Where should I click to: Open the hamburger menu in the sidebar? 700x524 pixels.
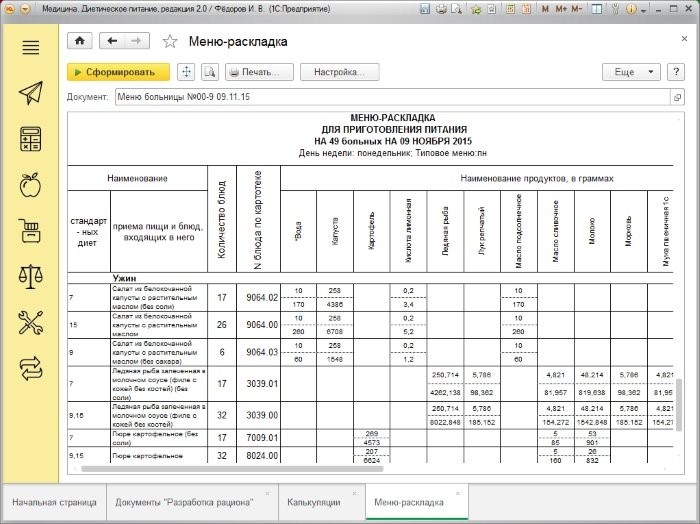[30, 47]
